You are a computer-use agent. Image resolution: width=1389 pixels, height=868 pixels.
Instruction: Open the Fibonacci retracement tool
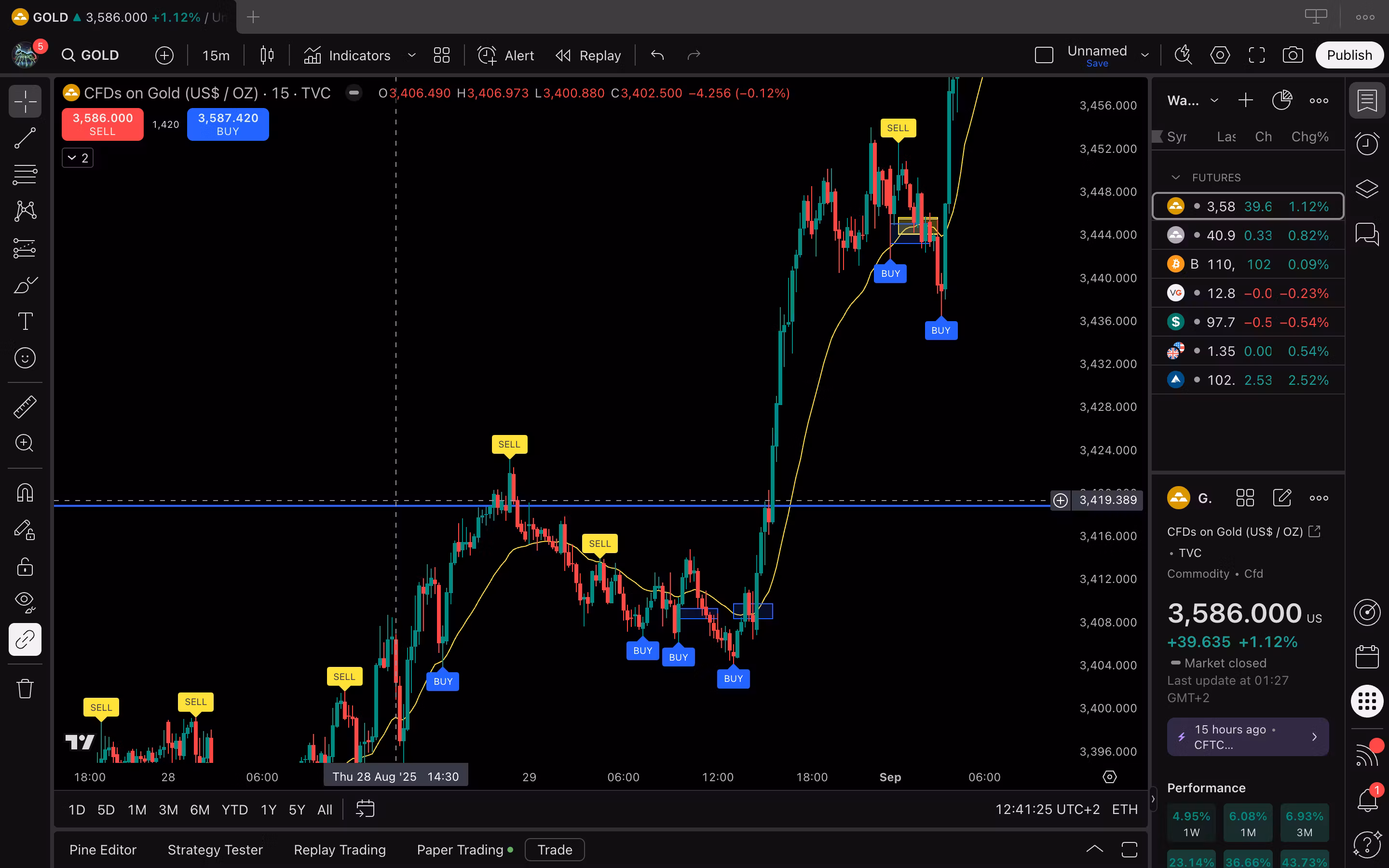tap(25, 175)
